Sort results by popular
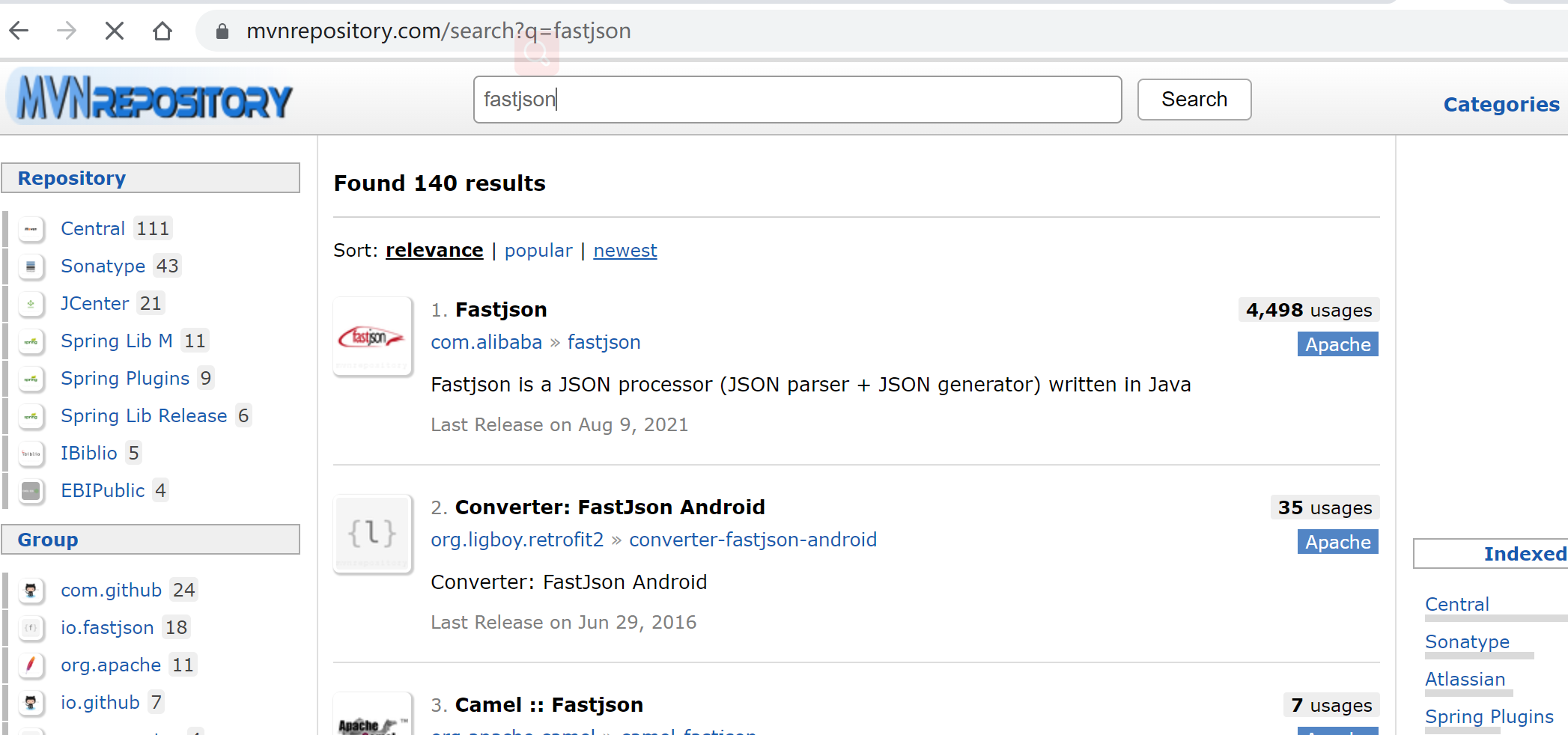The width and height of the screenshot is (1568, 735). (x=538, y=251)
